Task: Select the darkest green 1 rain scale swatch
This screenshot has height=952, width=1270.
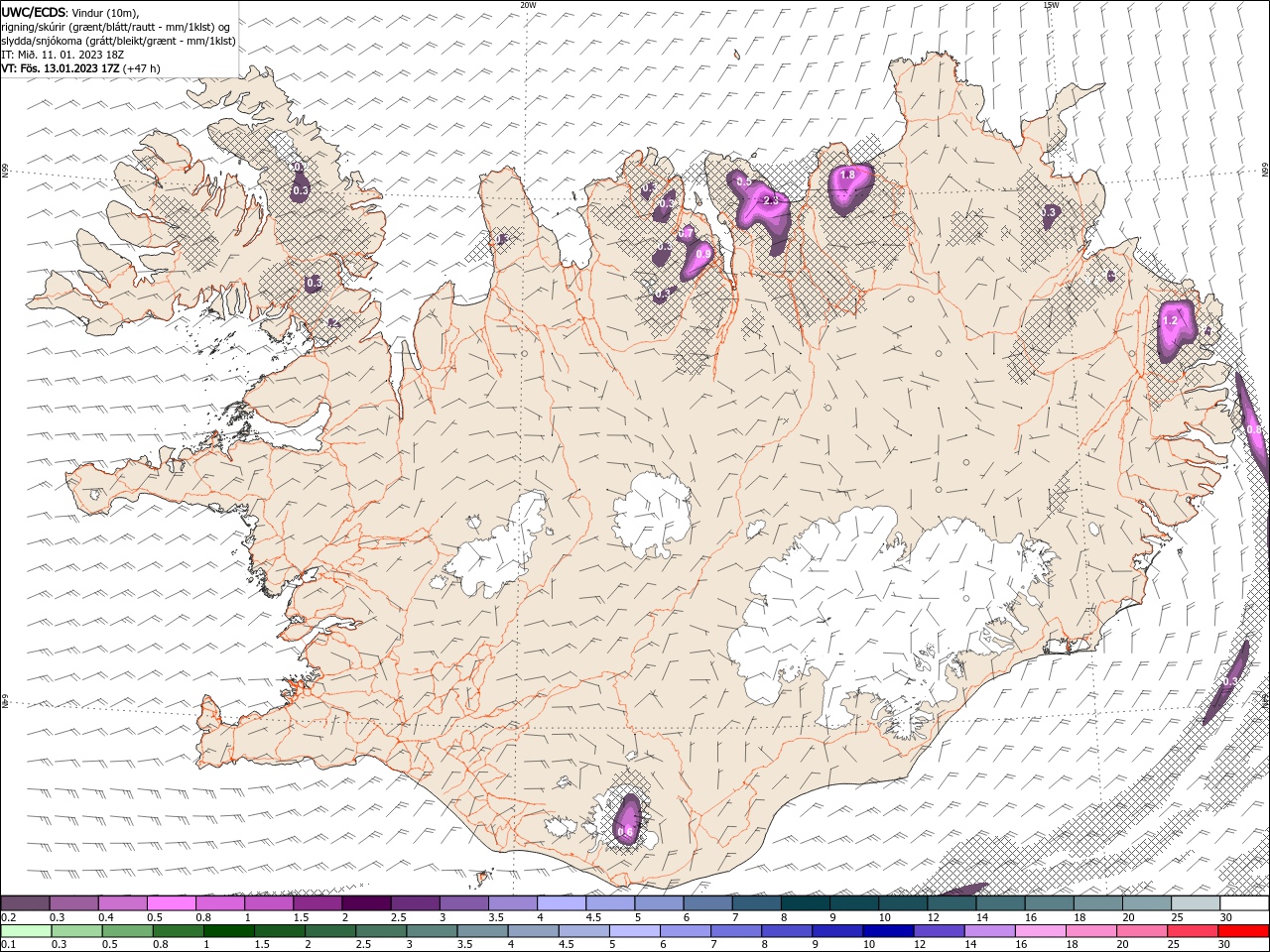Action: click(228, 931)
